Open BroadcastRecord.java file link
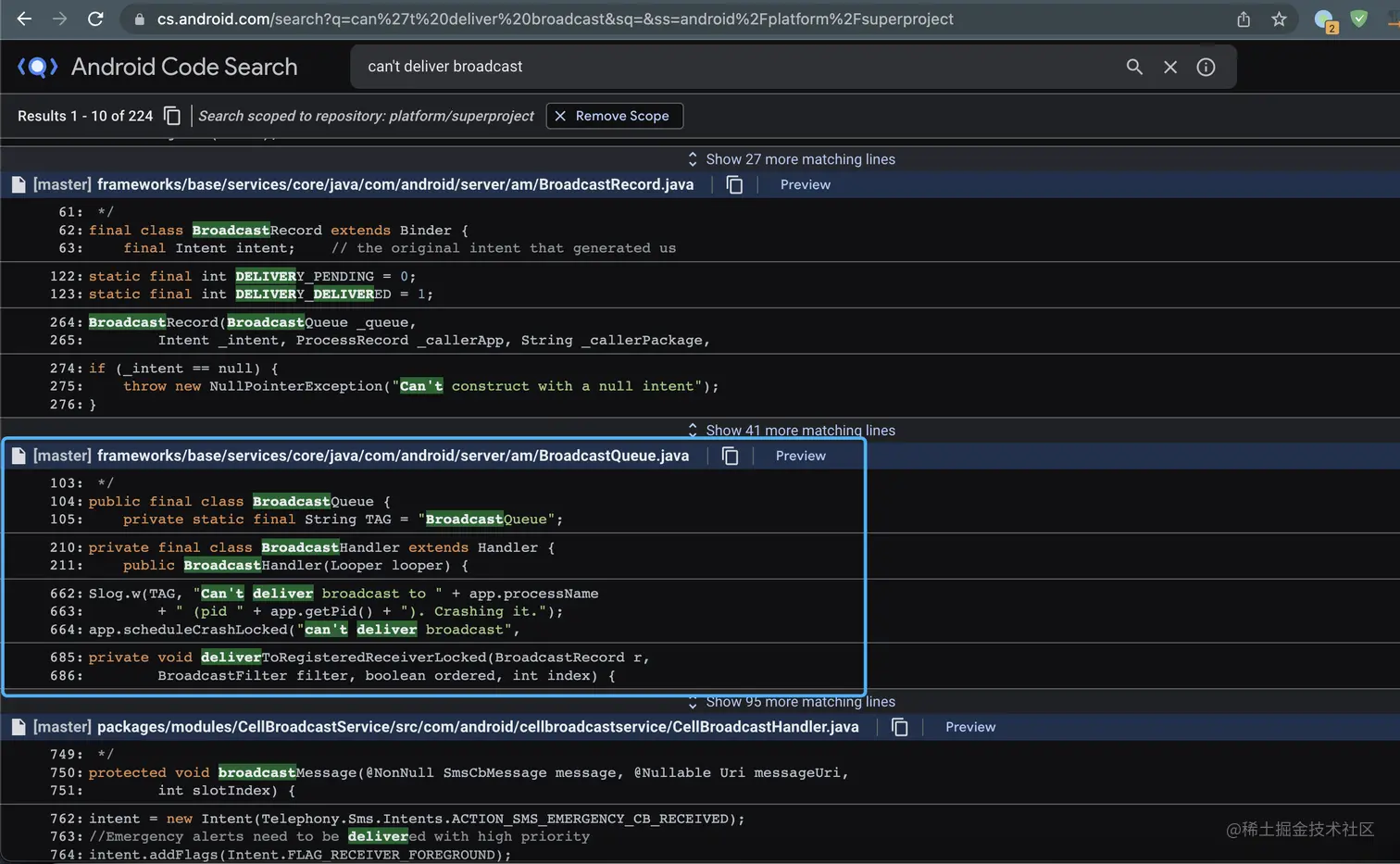 395,184
